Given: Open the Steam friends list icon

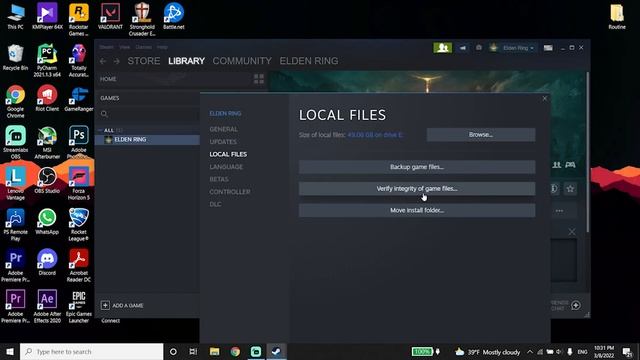Looking at the screenshot, I should coord(442,48).
